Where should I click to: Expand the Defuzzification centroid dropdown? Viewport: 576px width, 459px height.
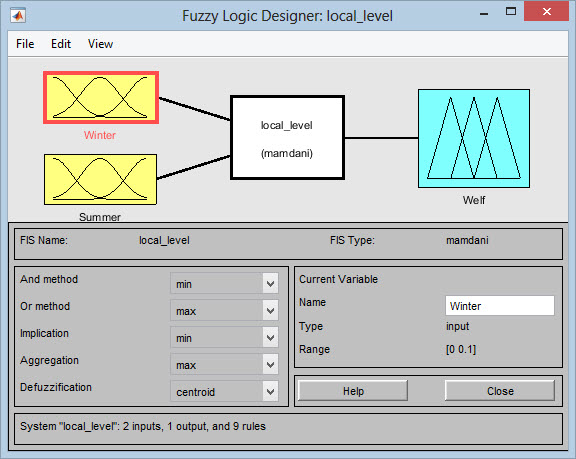[x=224, y=391]
